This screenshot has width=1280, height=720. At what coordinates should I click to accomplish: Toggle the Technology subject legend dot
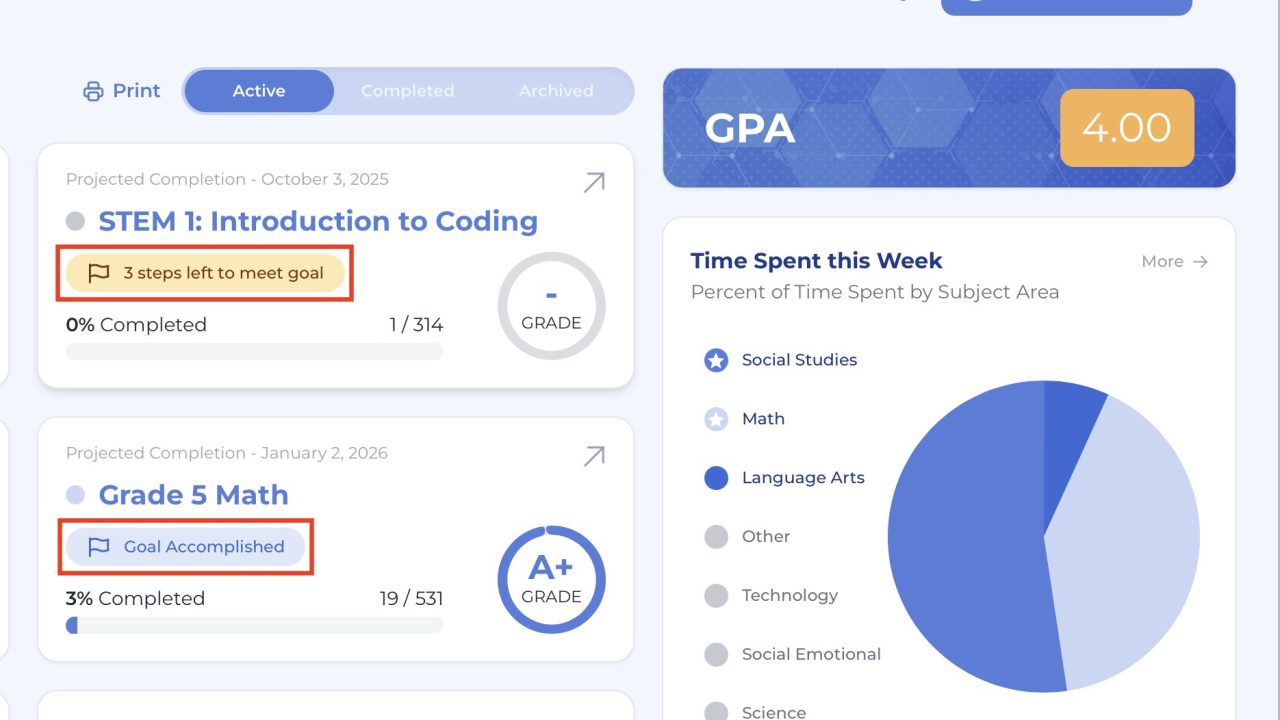click(716, 596)
